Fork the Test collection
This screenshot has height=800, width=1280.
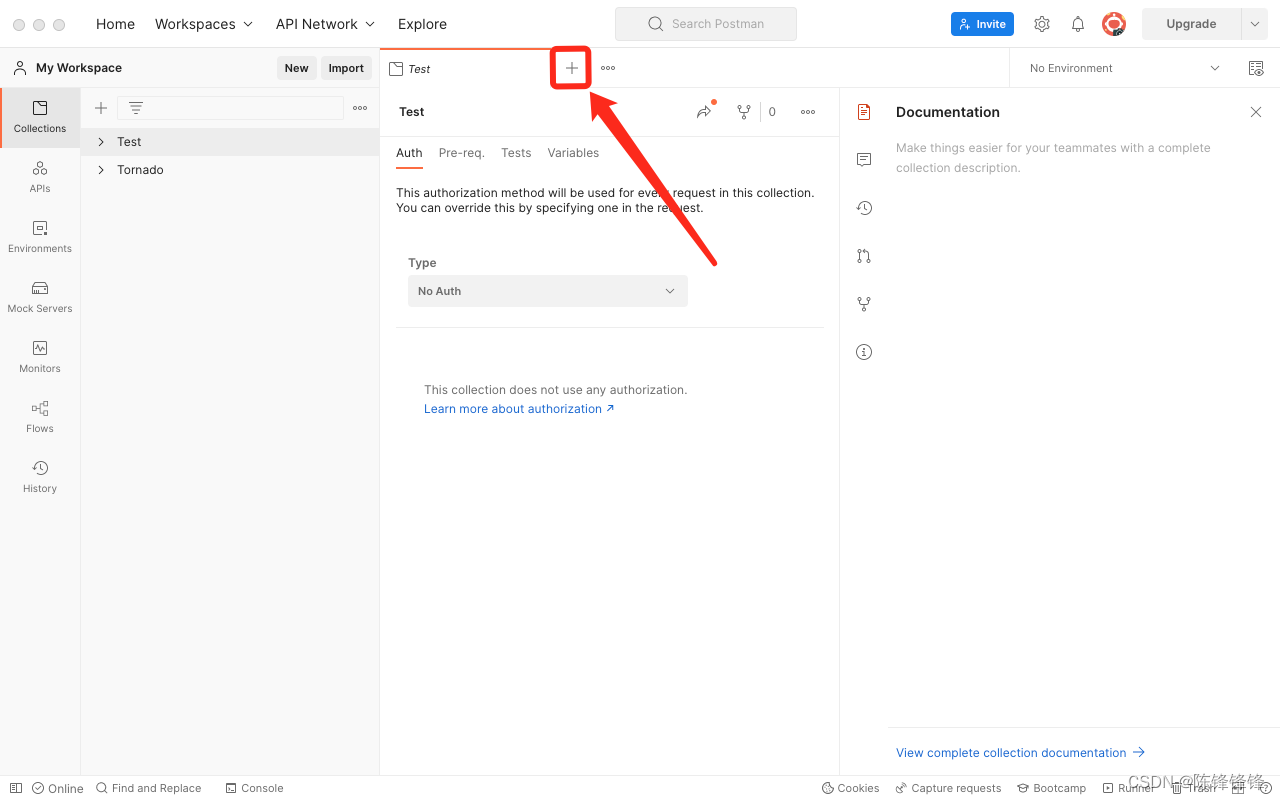[743, 112]
